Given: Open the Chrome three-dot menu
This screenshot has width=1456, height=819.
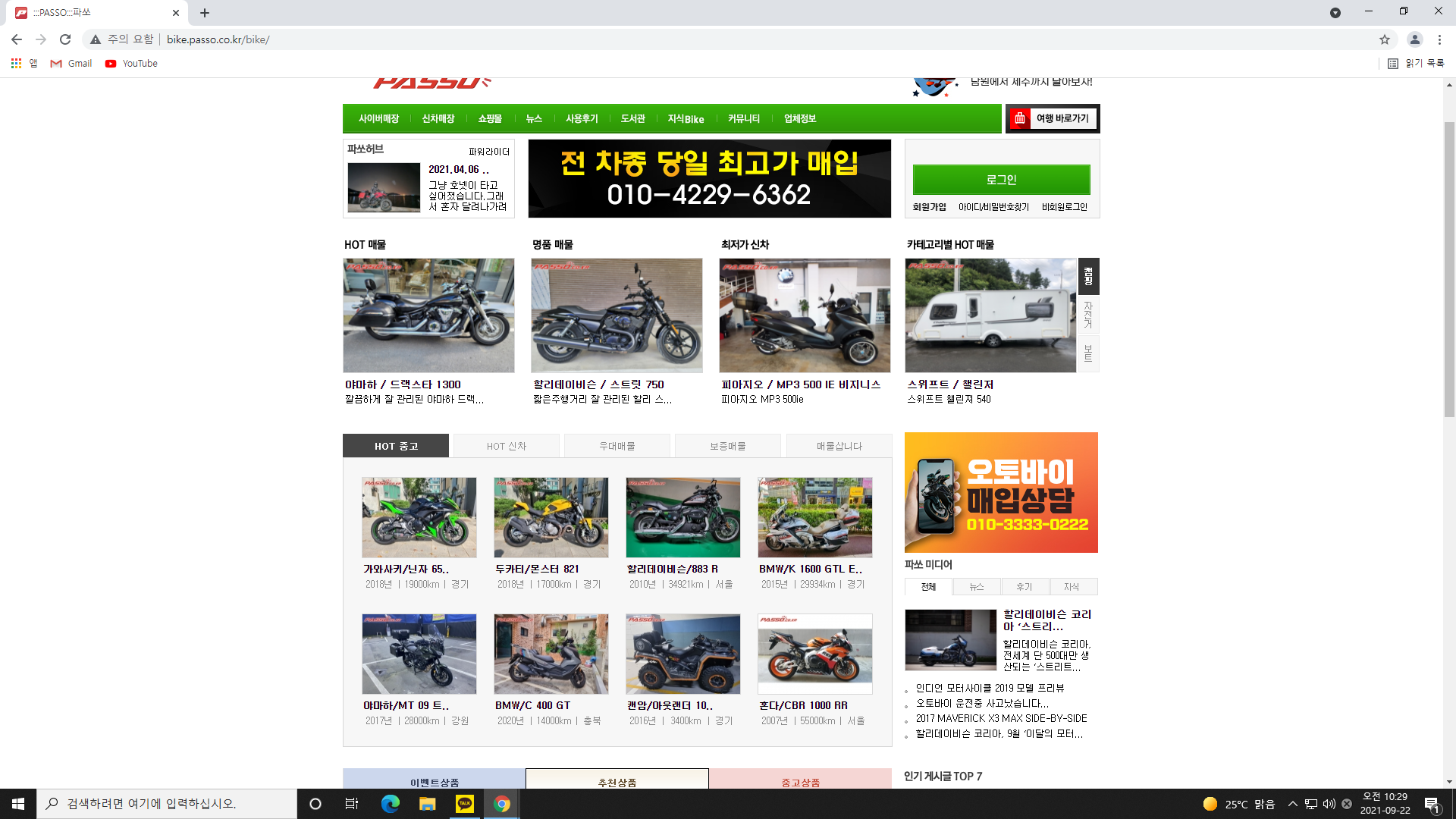Looking at the screenshot, I should 1439,39.
